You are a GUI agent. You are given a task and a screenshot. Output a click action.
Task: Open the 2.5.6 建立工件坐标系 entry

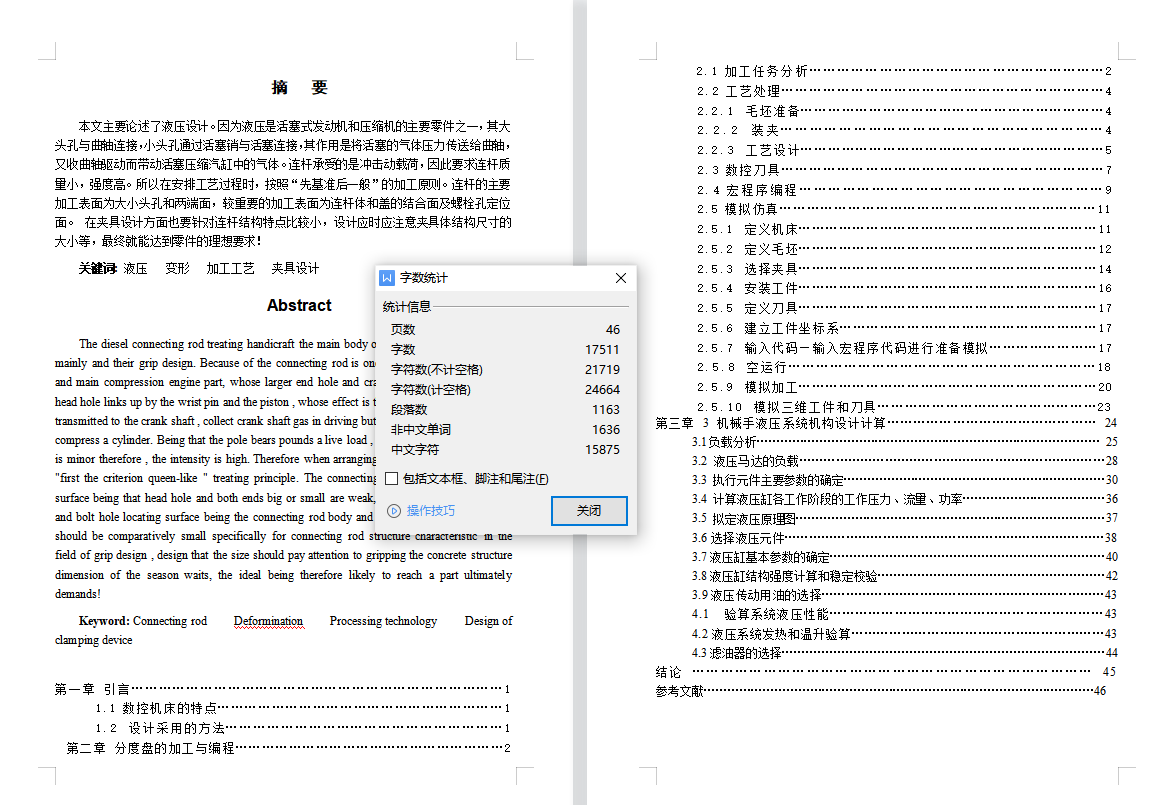pyautogui.click(x=768, y=328)
